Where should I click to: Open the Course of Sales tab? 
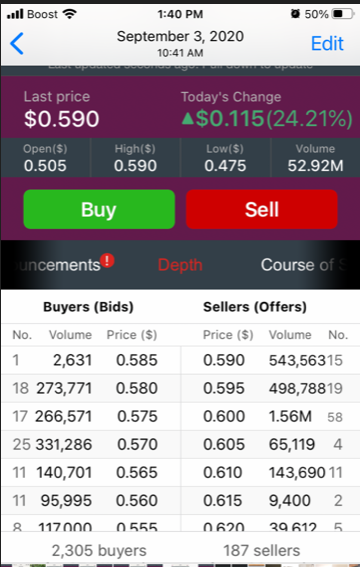(x=304, y=265)
